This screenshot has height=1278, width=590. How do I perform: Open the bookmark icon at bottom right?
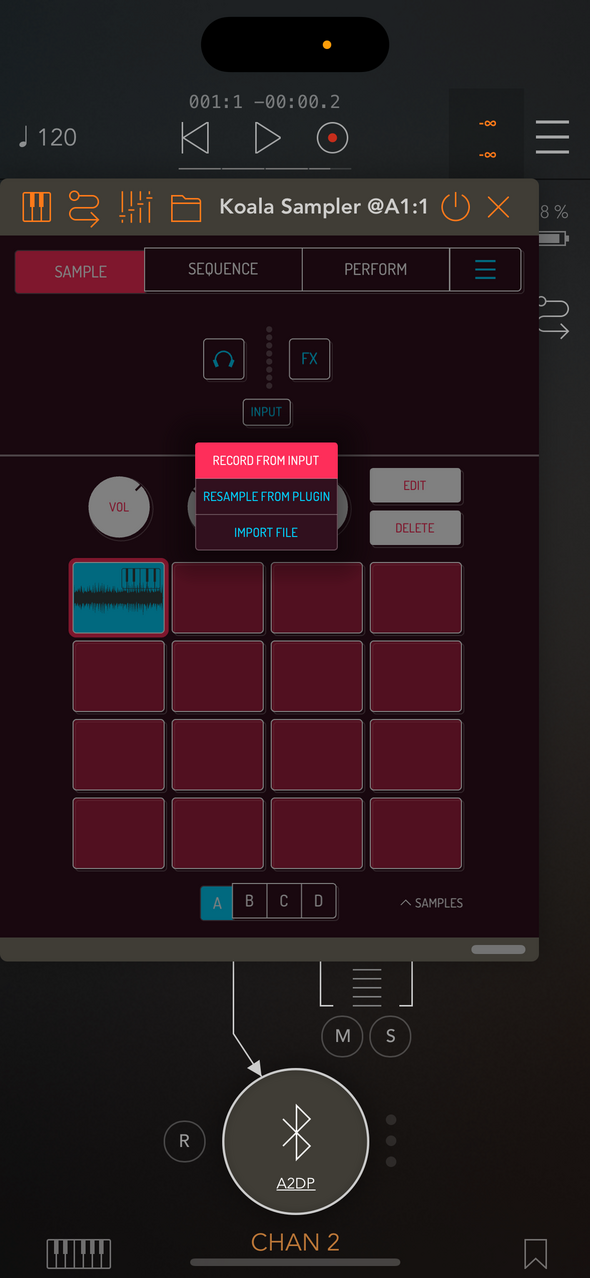pyautogui.click(x=535, y=1254)
